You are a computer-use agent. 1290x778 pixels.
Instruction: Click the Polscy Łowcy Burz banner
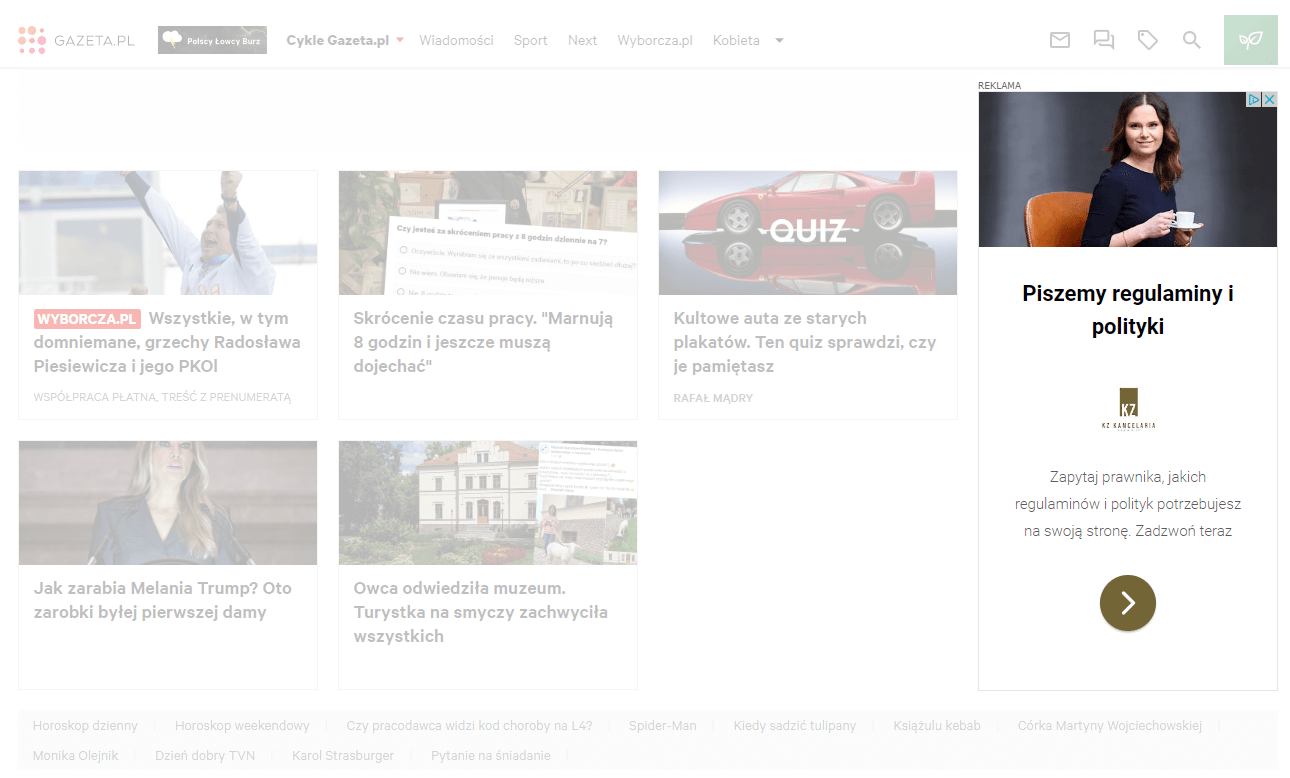(212, 40)
